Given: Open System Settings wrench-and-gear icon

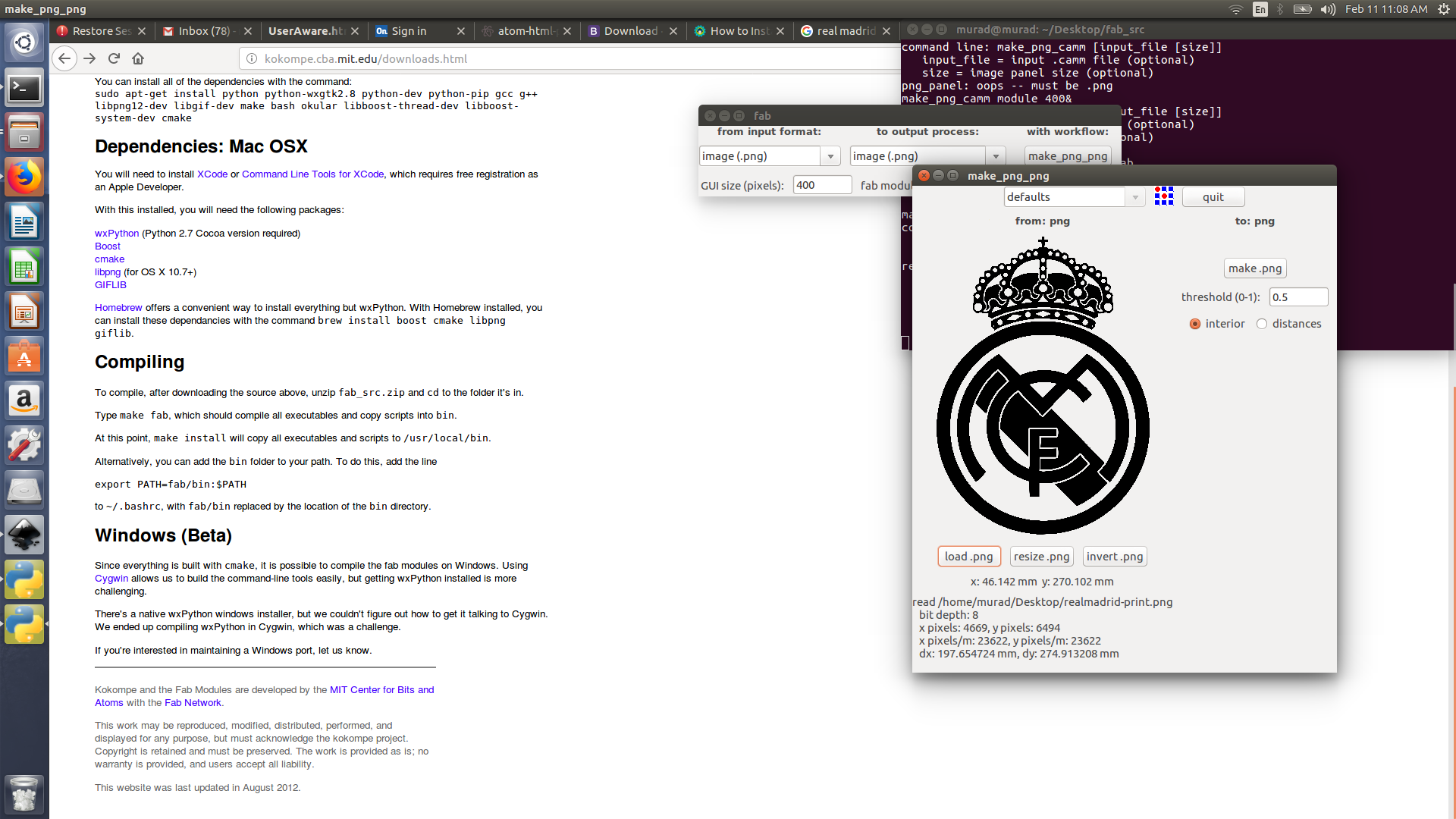Looking at the screenshot, I should point(24,446).
